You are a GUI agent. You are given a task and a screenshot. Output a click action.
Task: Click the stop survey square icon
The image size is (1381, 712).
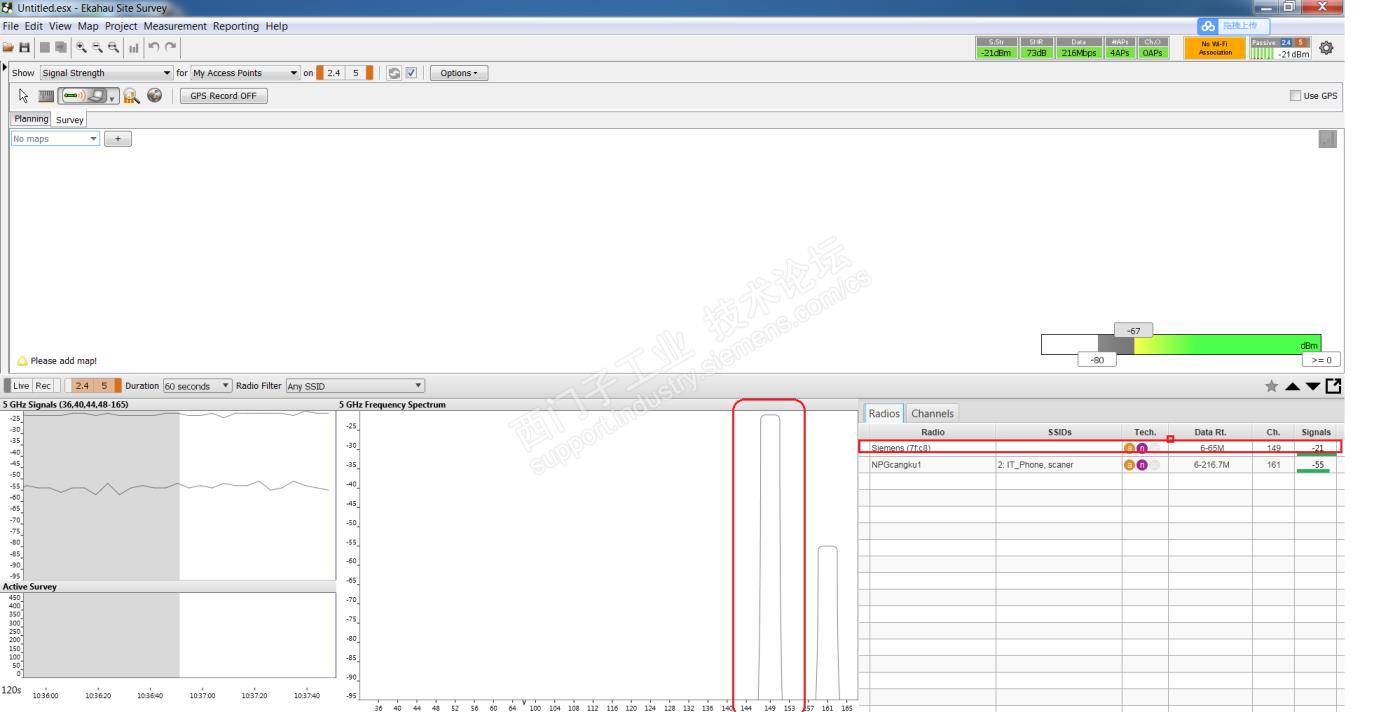click(x=45, y=47)
